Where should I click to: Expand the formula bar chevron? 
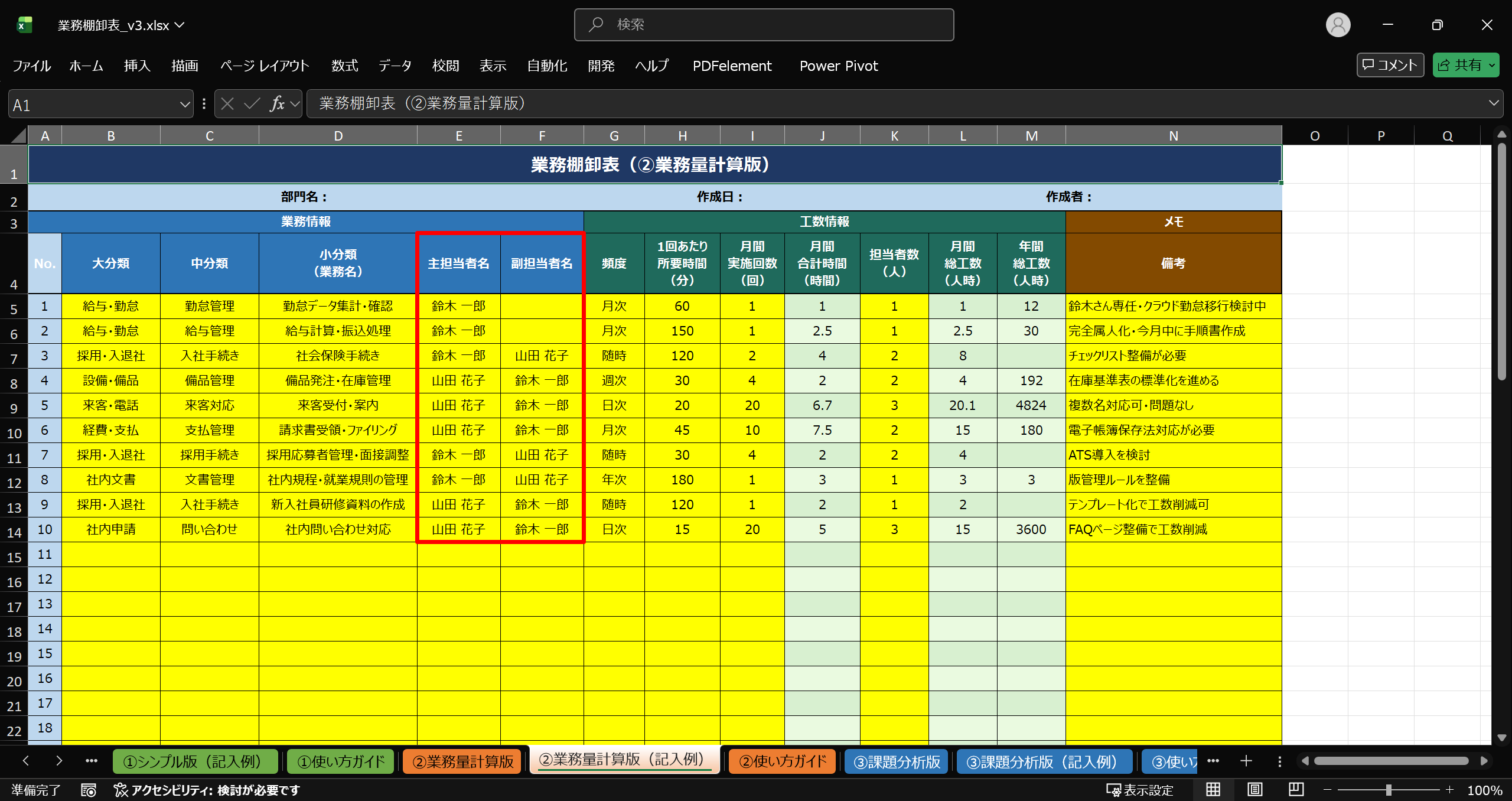coord(1494,103)
